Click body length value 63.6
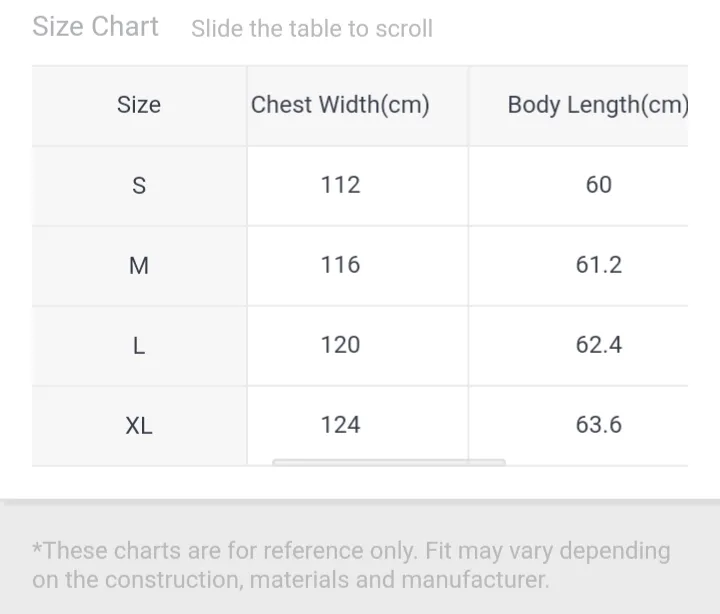This screenshot has height=614, width=720. click(599, 424)
